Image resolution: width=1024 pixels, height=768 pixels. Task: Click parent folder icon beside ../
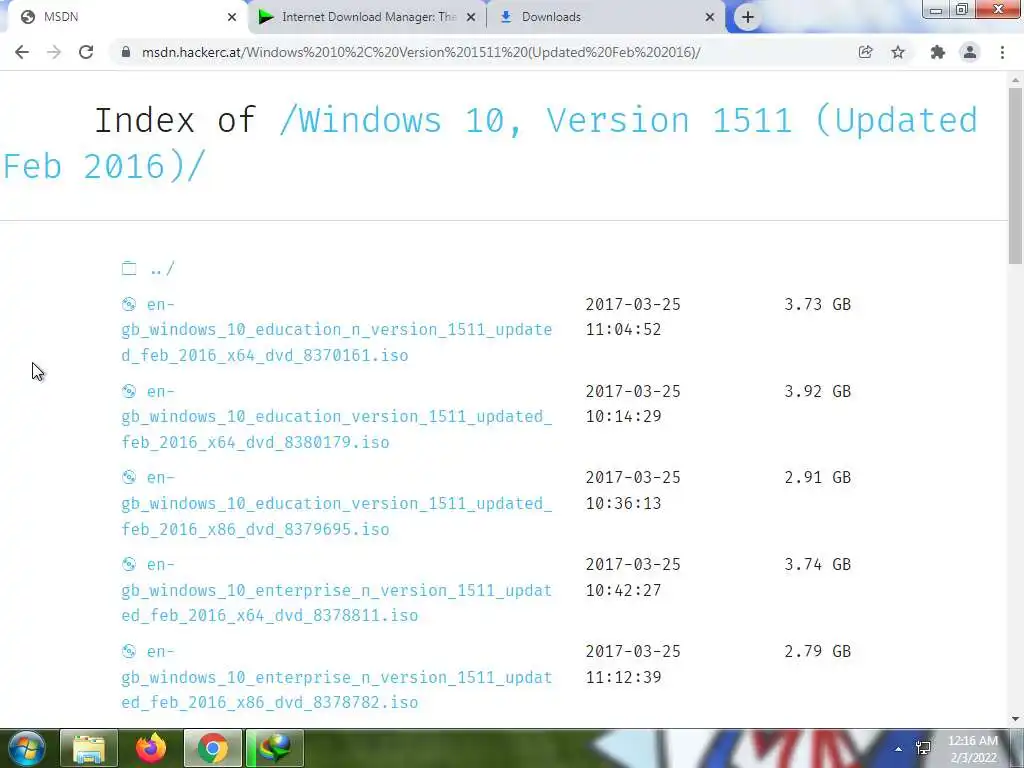(x=129, y=268)
